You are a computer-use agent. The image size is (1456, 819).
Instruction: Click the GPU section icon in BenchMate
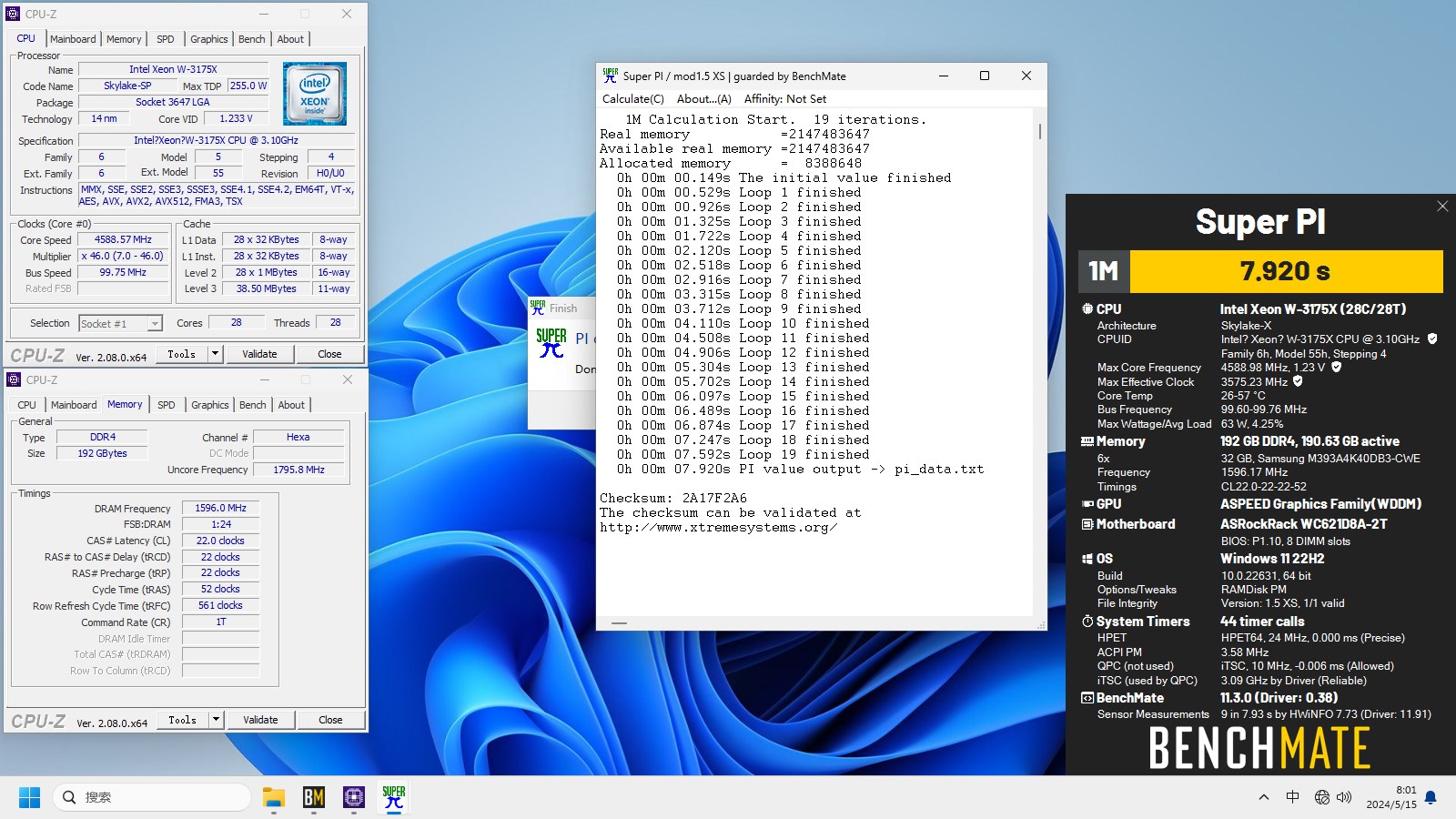[1087, 504]
